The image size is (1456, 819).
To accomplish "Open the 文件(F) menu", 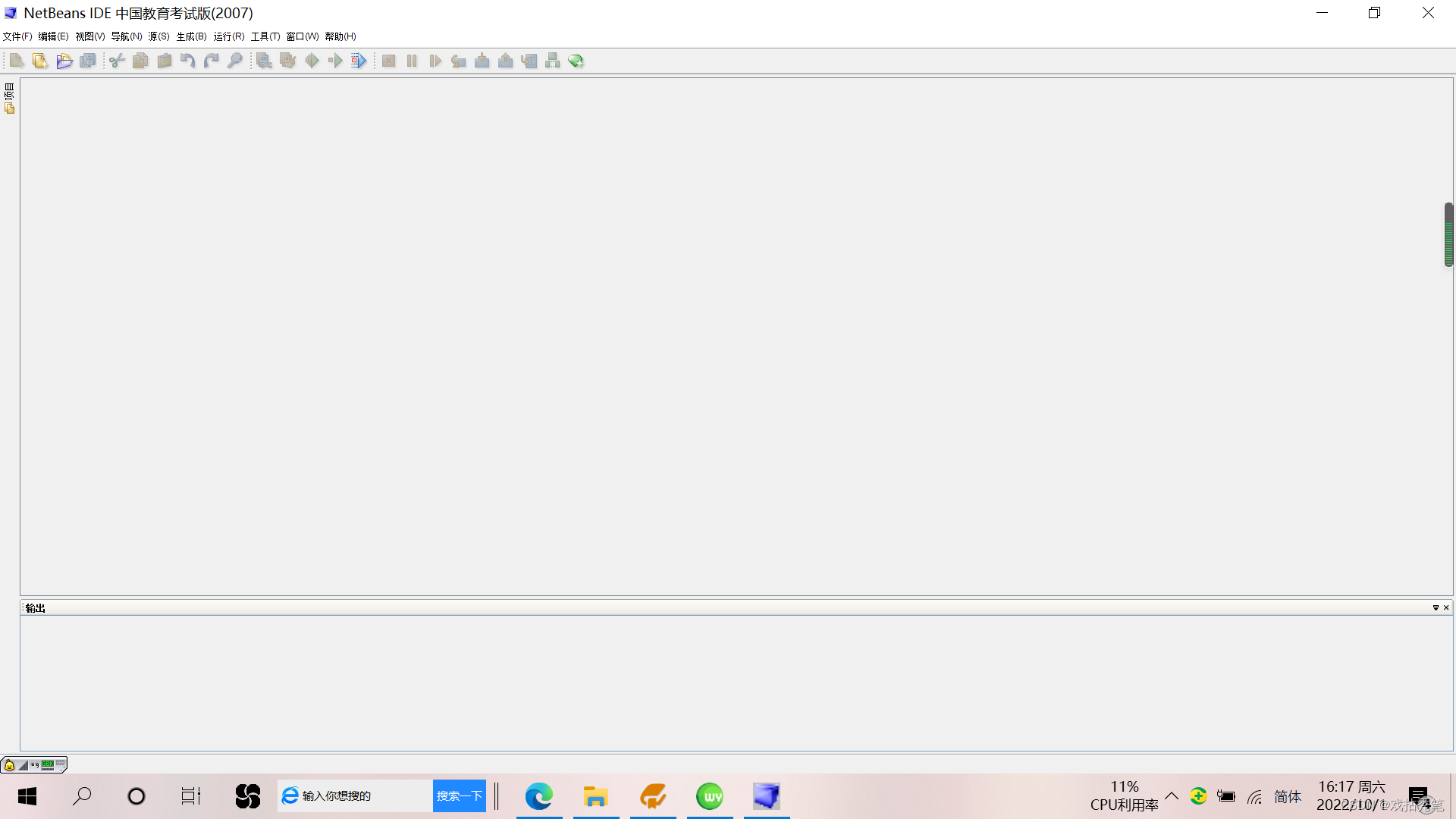I will 17,36.
